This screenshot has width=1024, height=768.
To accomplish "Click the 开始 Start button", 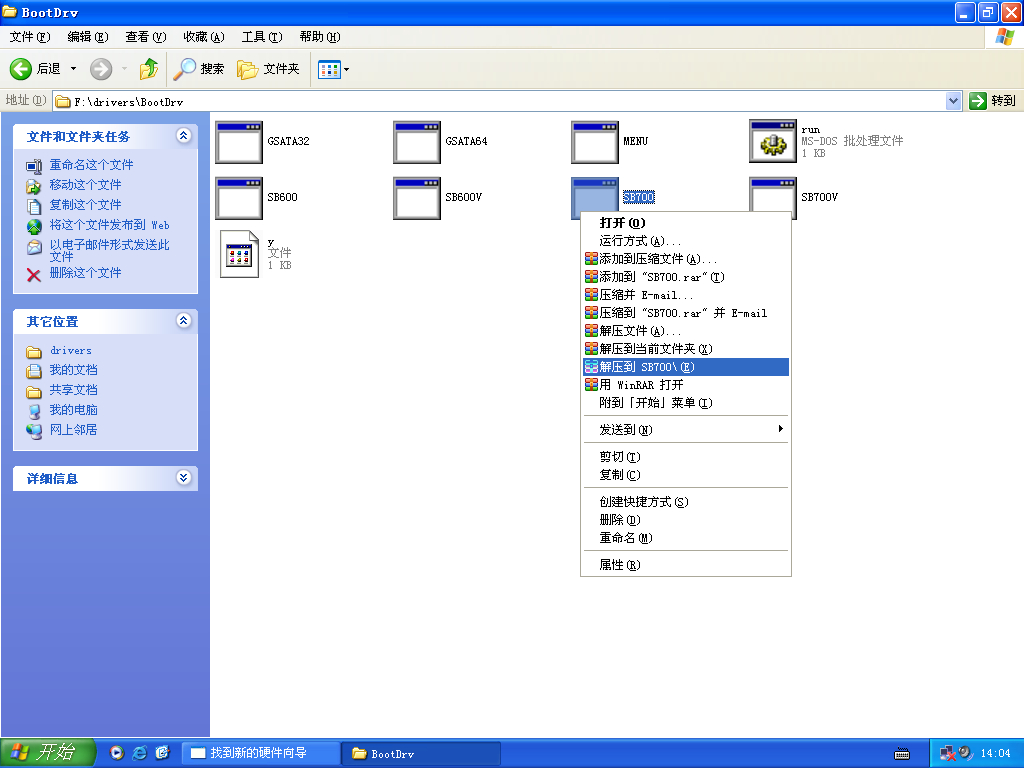I will coord(47,753).
